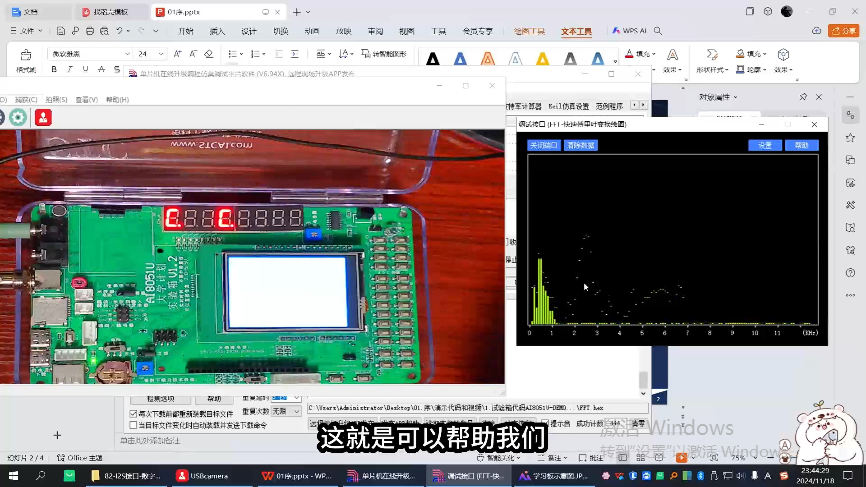The width and height of the screenshot is (866, 487).
Task: Expand the numbered list dropdown arrow
Action: coord(264,54)
